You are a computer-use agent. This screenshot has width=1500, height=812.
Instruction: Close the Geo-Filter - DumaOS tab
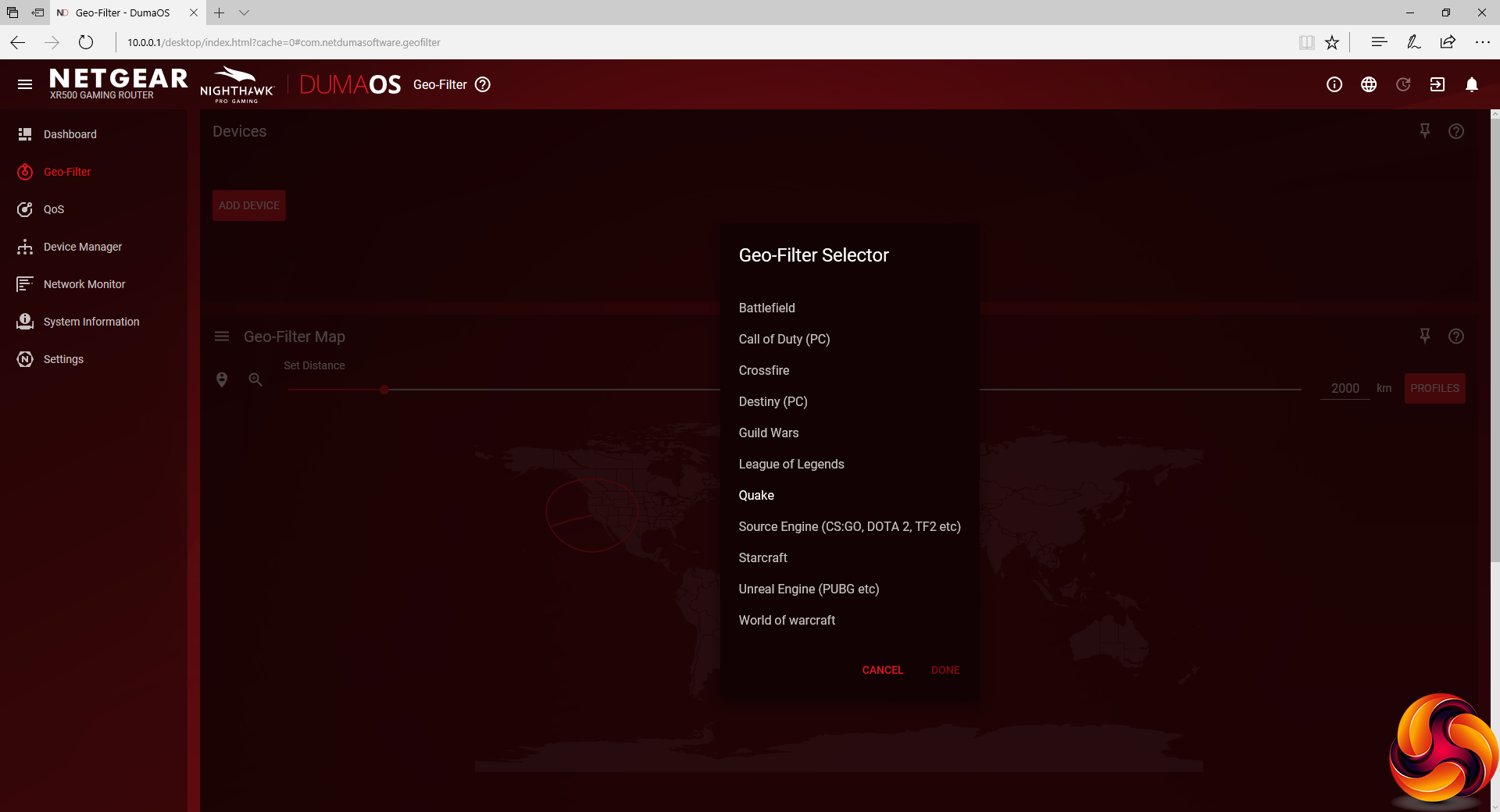pos(194,12)
